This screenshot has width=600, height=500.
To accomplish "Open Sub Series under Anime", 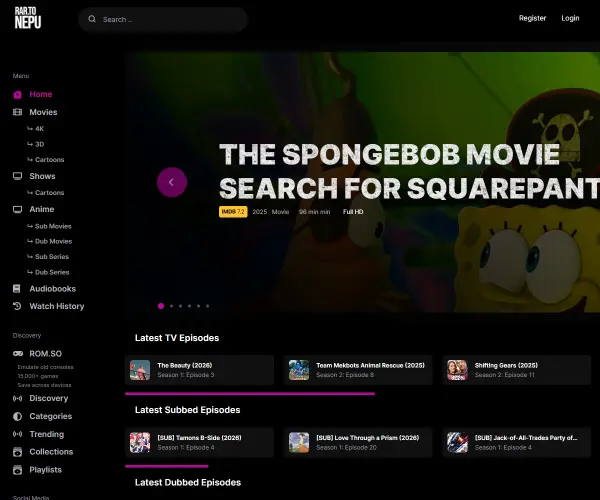I will point(48,257).
